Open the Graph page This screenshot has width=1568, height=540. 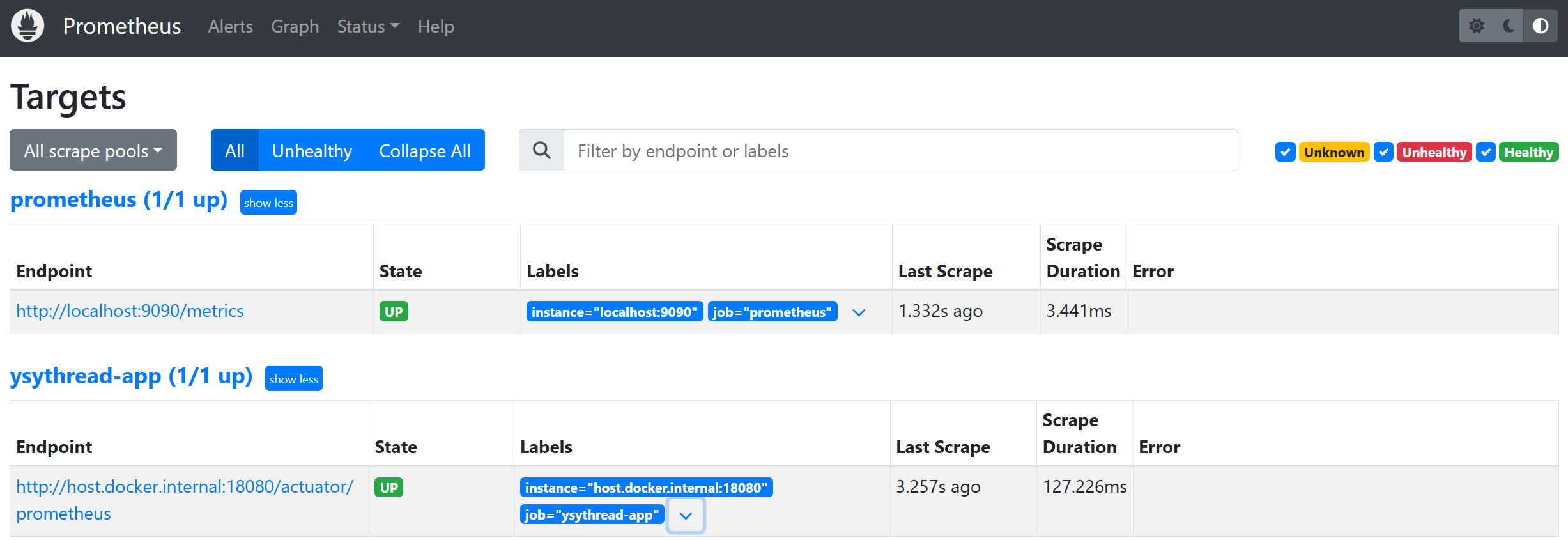[x=295, y=26]
